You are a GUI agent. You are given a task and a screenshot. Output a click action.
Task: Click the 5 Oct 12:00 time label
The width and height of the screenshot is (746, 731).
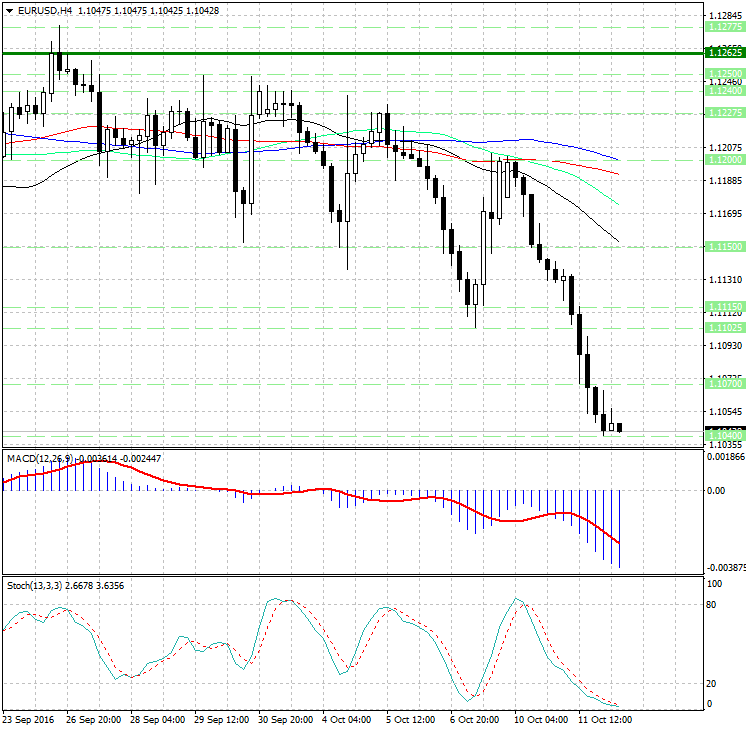[411, 719]
